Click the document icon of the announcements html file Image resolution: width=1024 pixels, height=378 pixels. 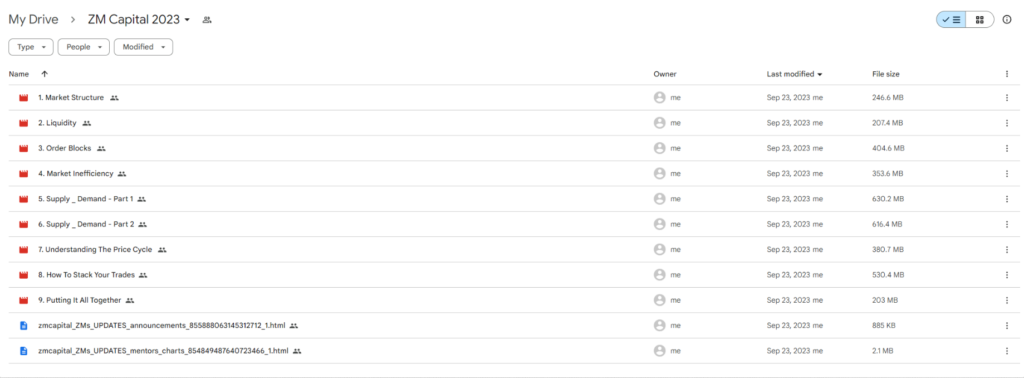24,325
